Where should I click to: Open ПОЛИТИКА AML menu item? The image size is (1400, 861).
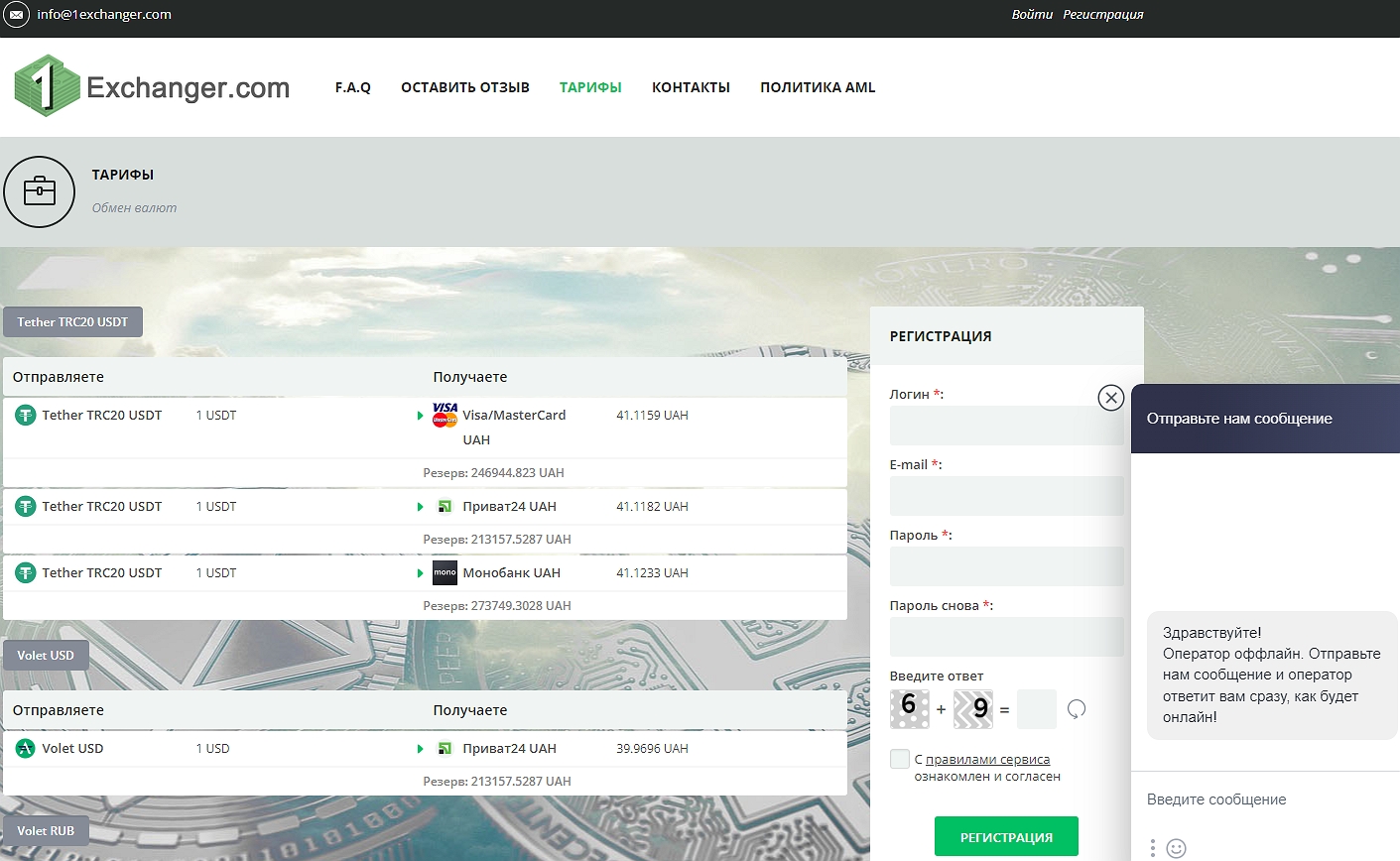818,87
